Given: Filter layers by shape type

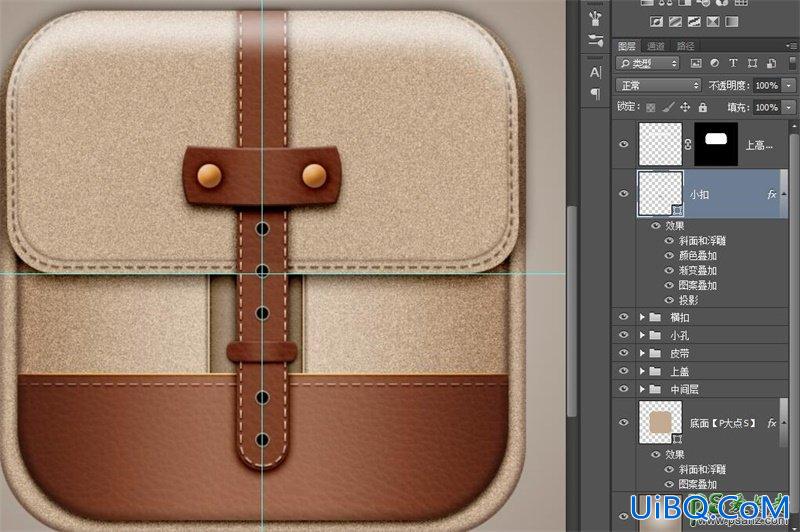Looking at the screenshot, I should pos(752,64).
